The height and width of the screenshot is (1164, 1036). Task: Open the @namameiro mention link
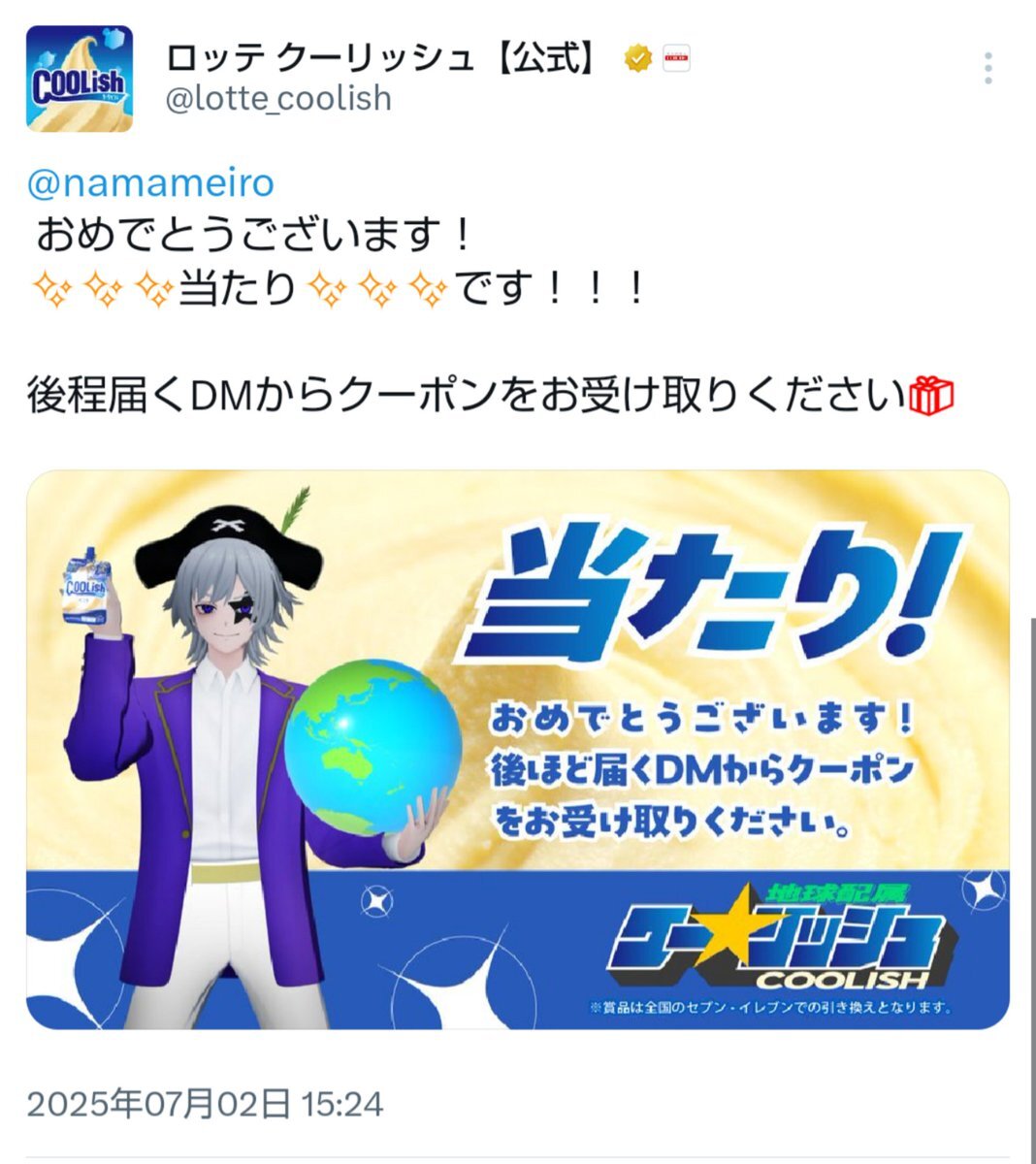[151, 181]
